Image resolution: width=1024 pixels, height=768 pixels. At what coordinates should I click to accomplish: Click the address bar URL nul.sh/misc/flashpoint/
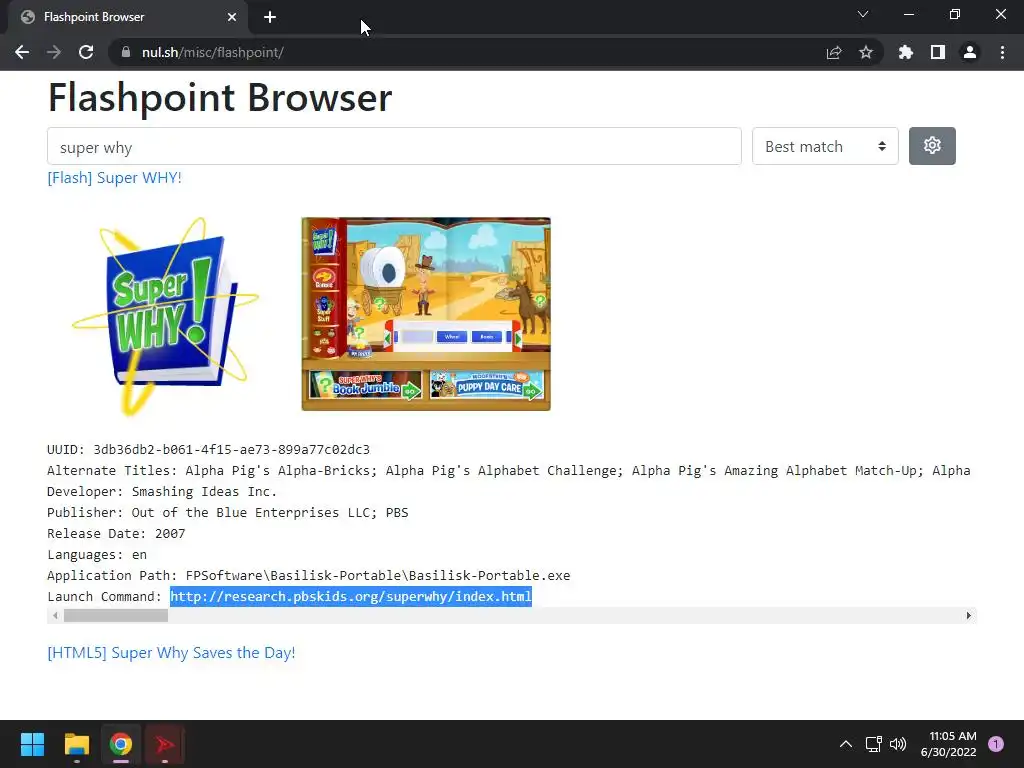coord(212,52)
